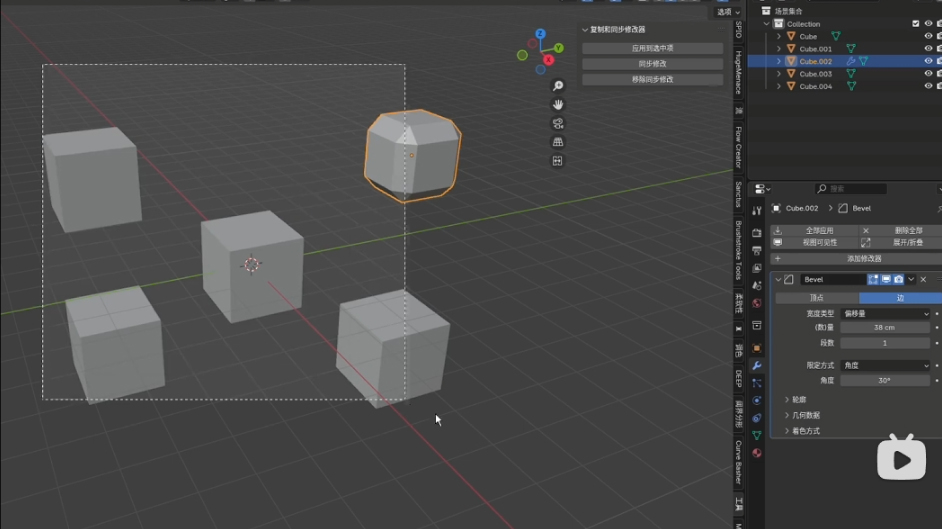Screen dimensions: 942x529
Task: Toggle Collection exclude checkbox in outliner
Action: click(916, 24)
